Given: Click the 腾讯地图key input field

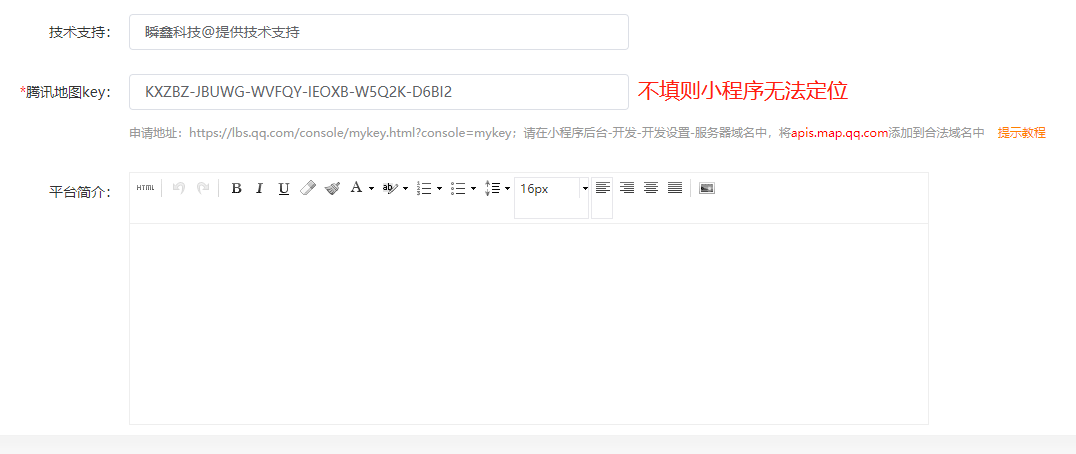Looking at the screenshot, I should point(379,92).
